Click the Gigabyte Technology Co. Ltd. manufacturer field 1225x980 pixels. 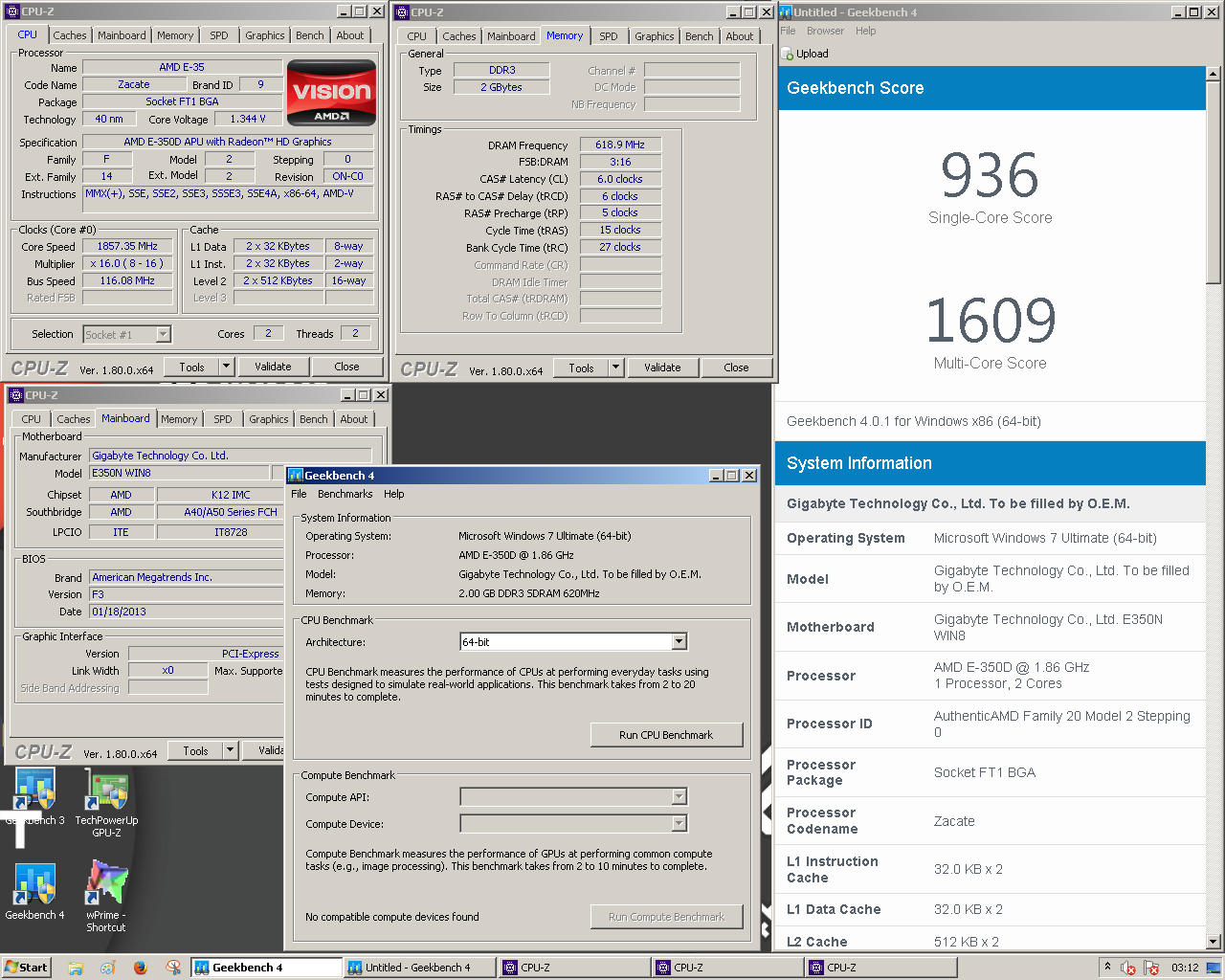(231, 456)
